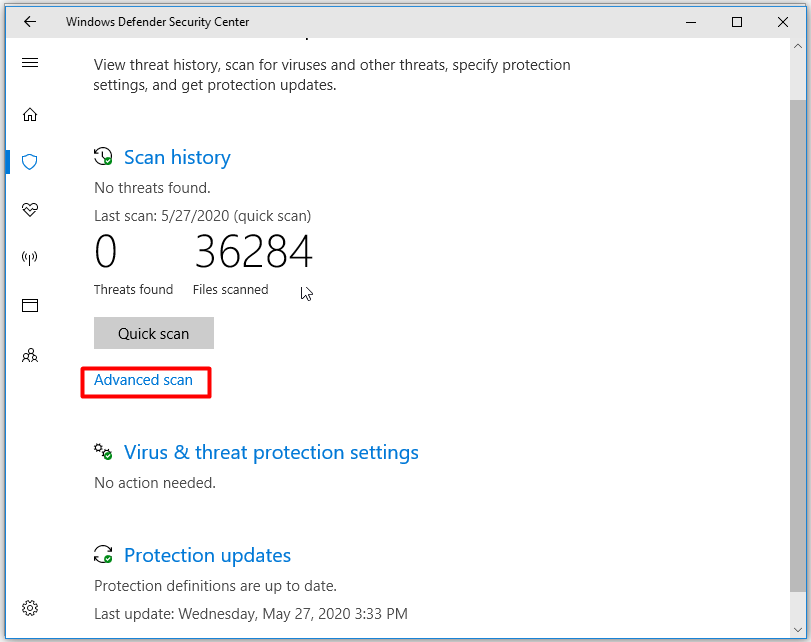Image resolution: width=811 pixels, height=642 pixels.
Task: Open Device performance & health heart icon
Action: [30, 210]
